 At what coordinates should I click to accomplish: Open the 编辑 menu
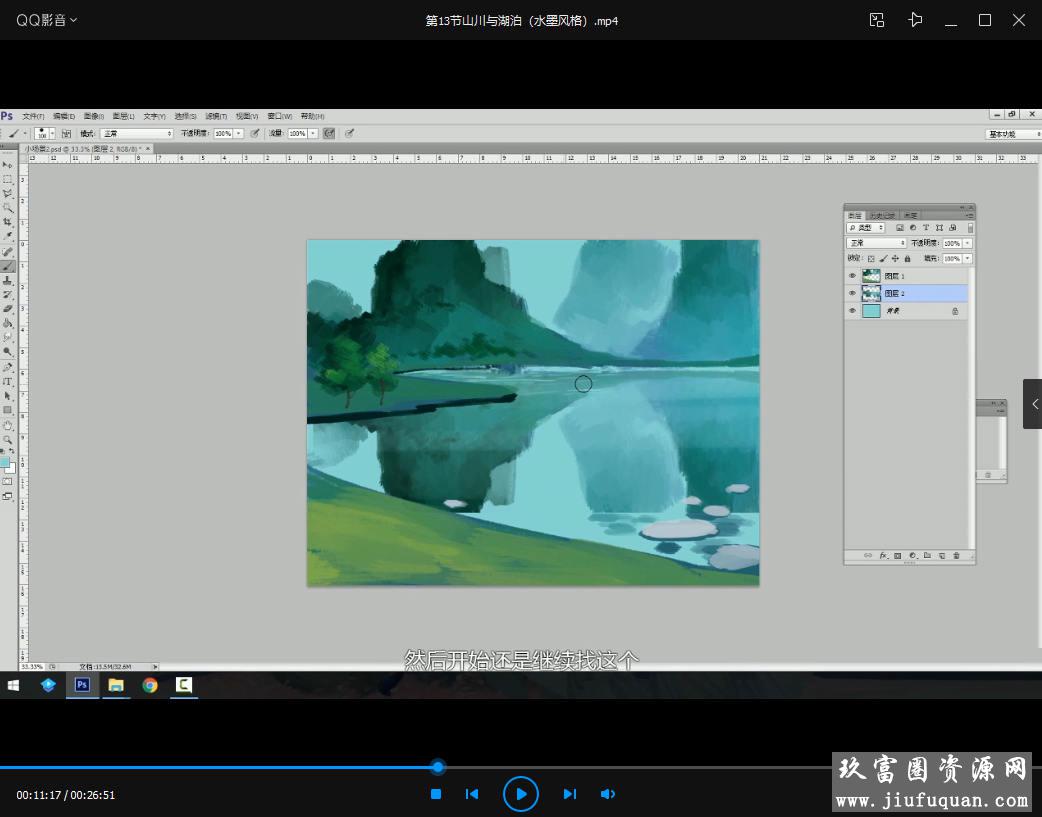[64, 116]
